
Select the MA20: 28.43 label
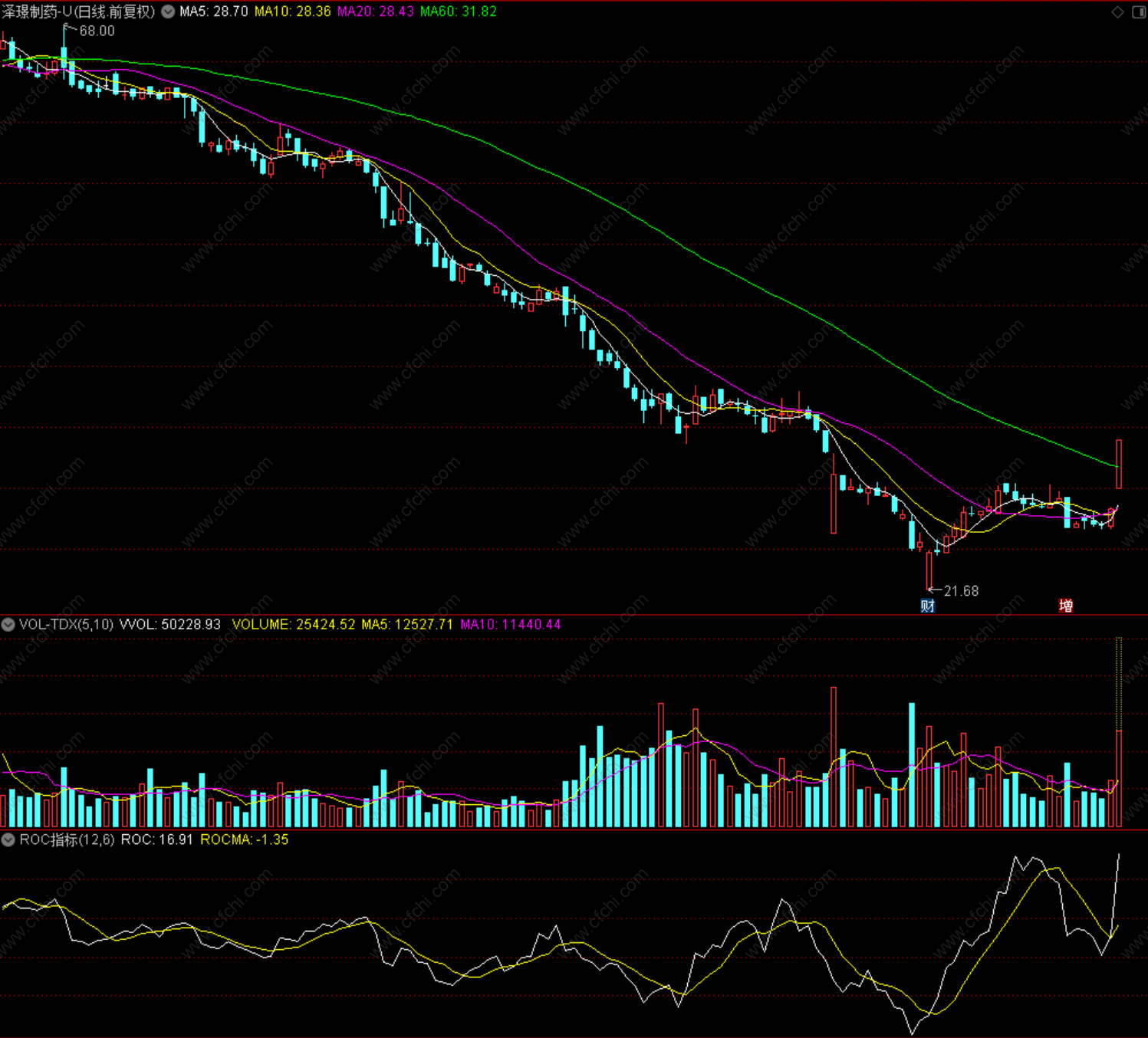[376, 11]
